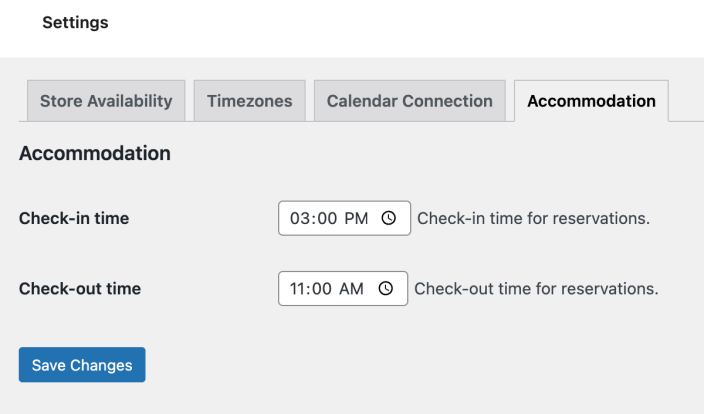Select the hour 03 in check-in time
The image size is (704, 414).
299,219
